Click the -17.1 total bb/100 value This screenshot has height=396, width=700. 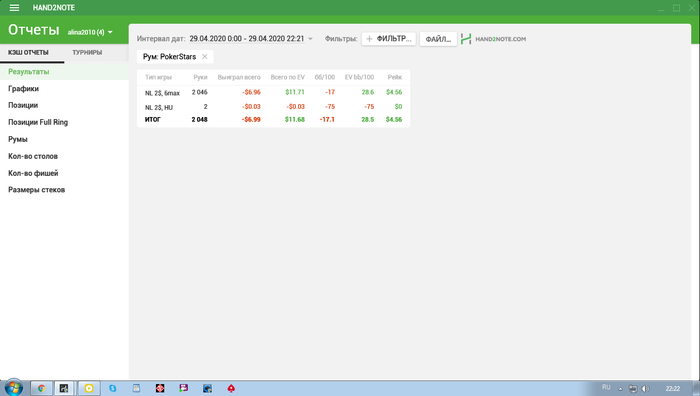click(x=327, y=120)
